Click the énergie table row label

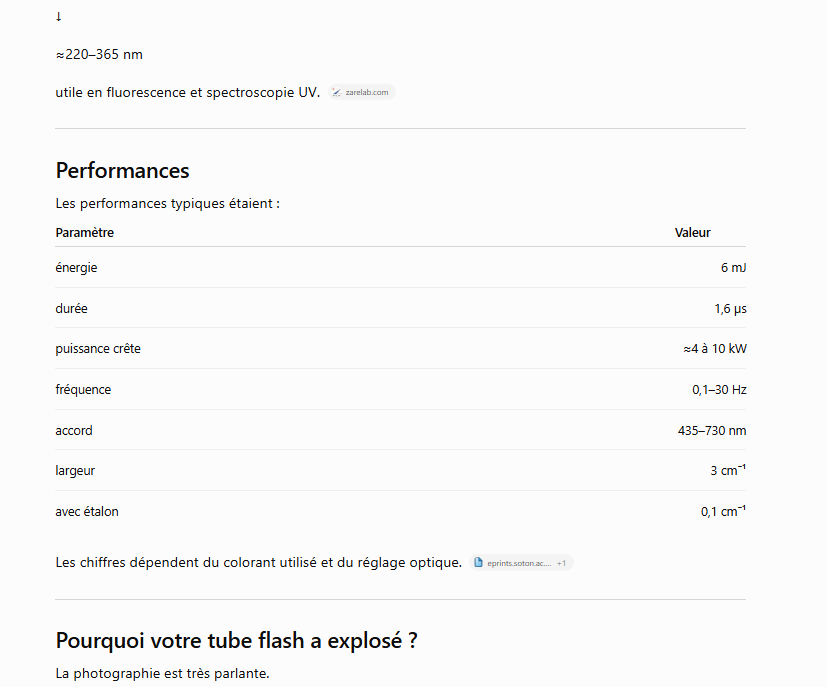click(x=76, y=268)
